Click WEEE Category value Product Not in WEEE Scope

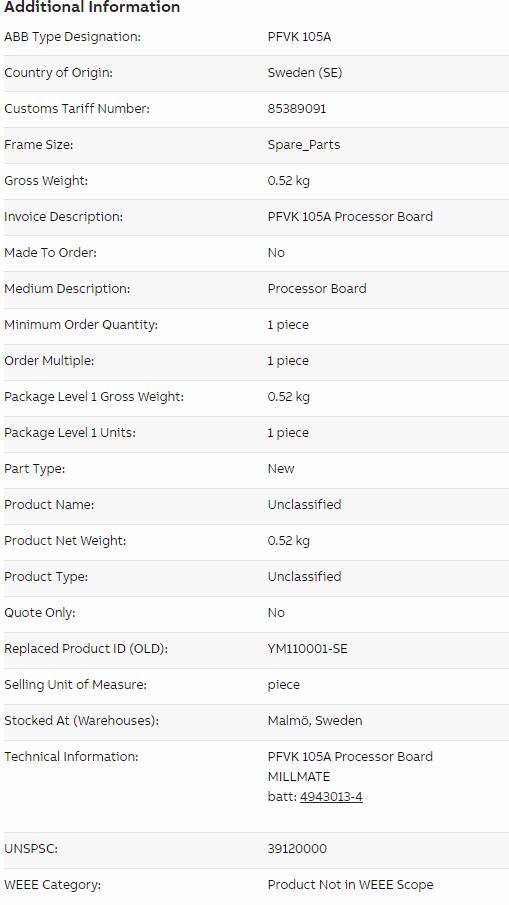click(x=350, y=885)
